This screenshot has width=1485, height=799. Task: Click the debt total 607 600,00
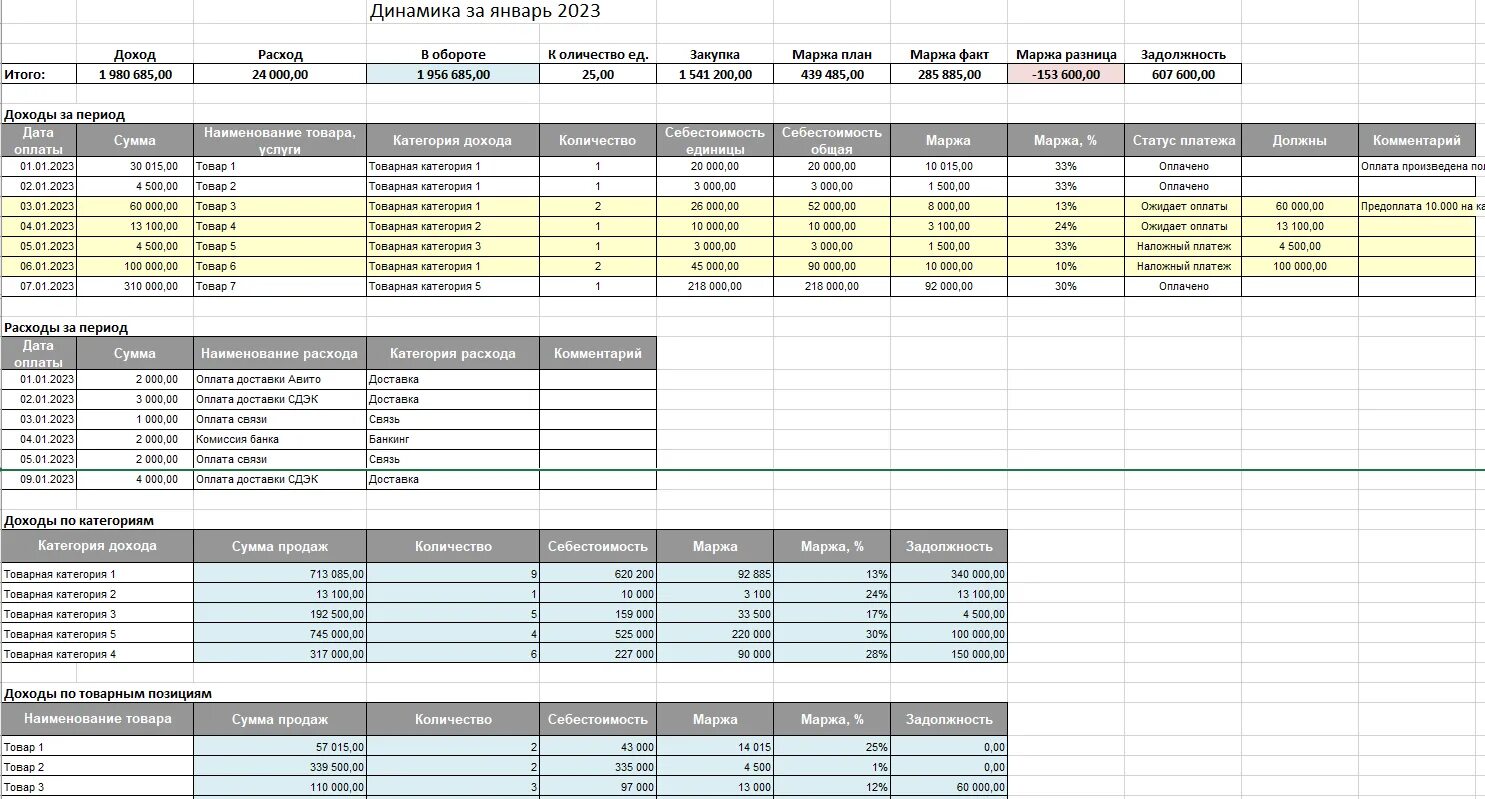[x=1183, y=74]
